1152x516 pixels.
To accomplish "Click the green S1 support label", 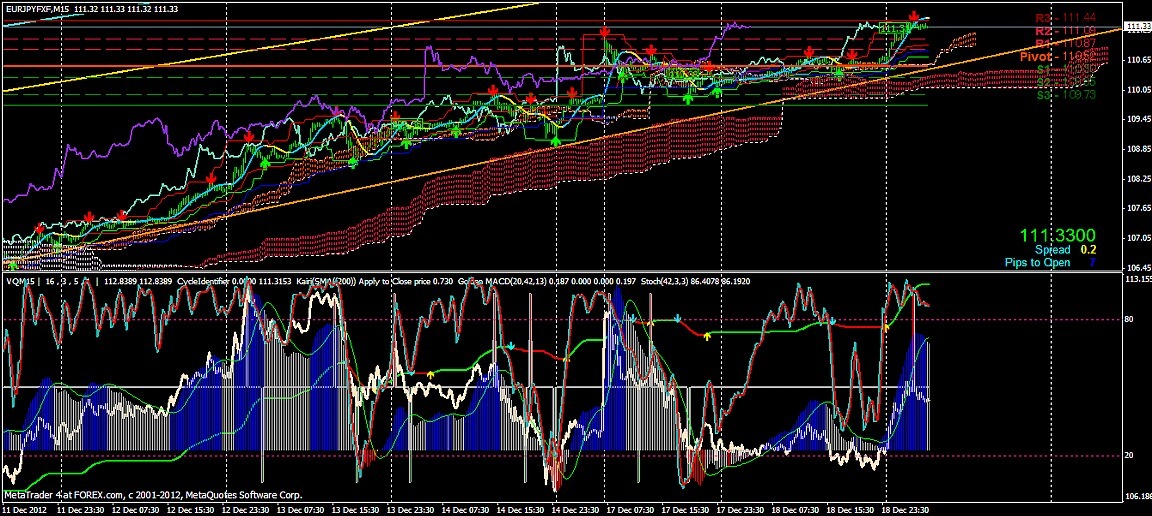I will [x=1067, y=69].
